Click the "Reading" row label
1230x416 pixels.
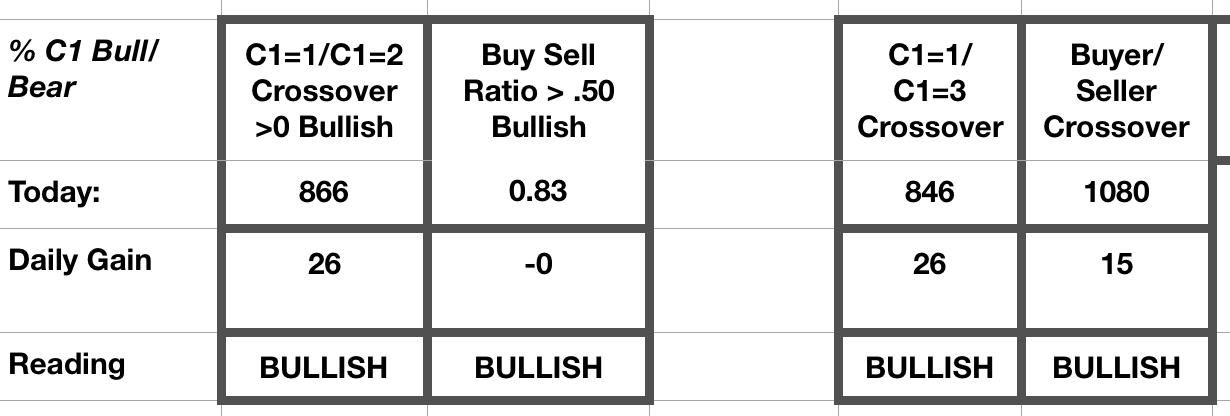click(x=67, y=363)
